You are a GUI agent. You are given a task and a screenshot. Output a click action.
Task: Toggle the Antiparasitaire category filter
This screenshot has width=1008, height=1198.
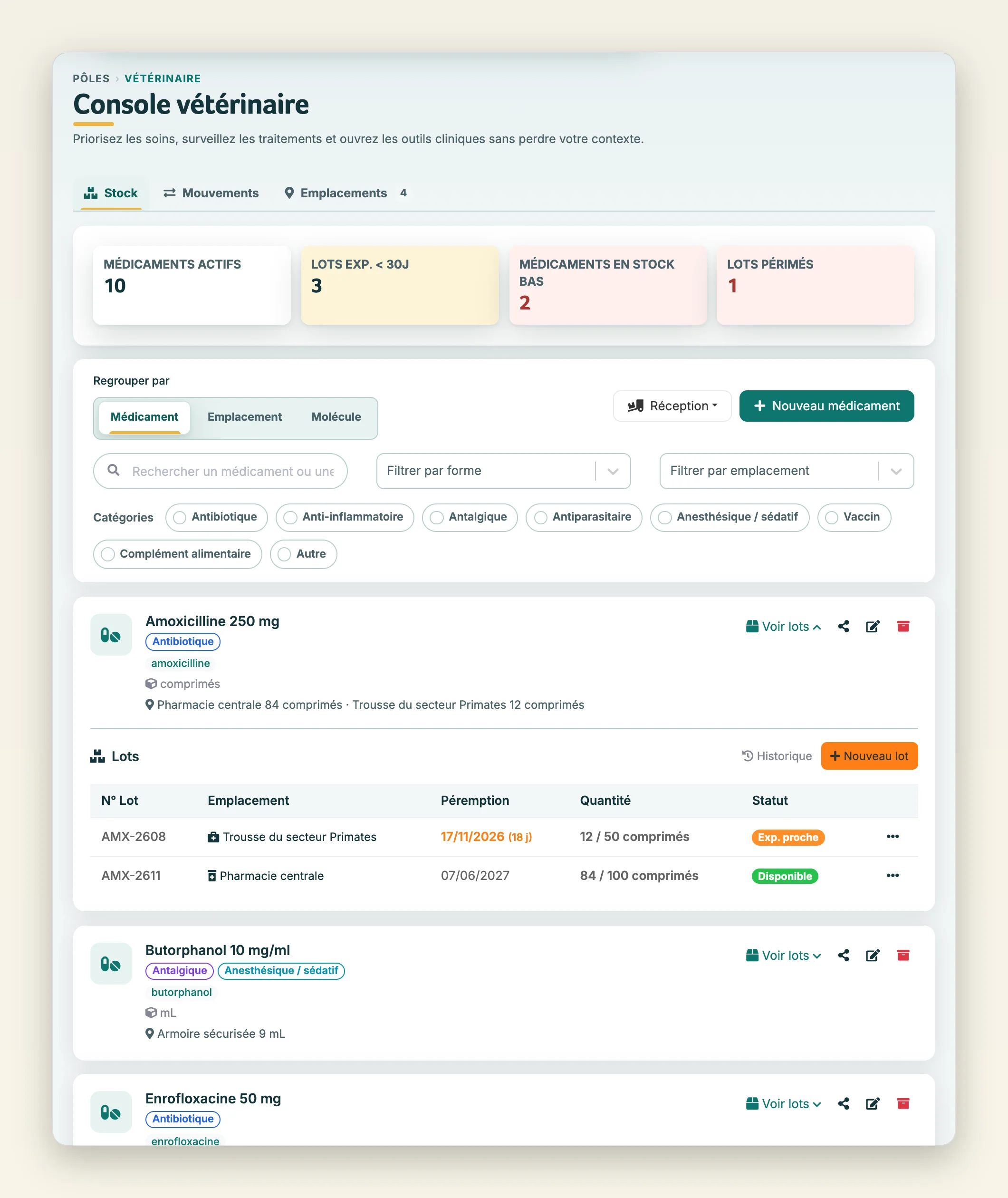coord(584,517)
